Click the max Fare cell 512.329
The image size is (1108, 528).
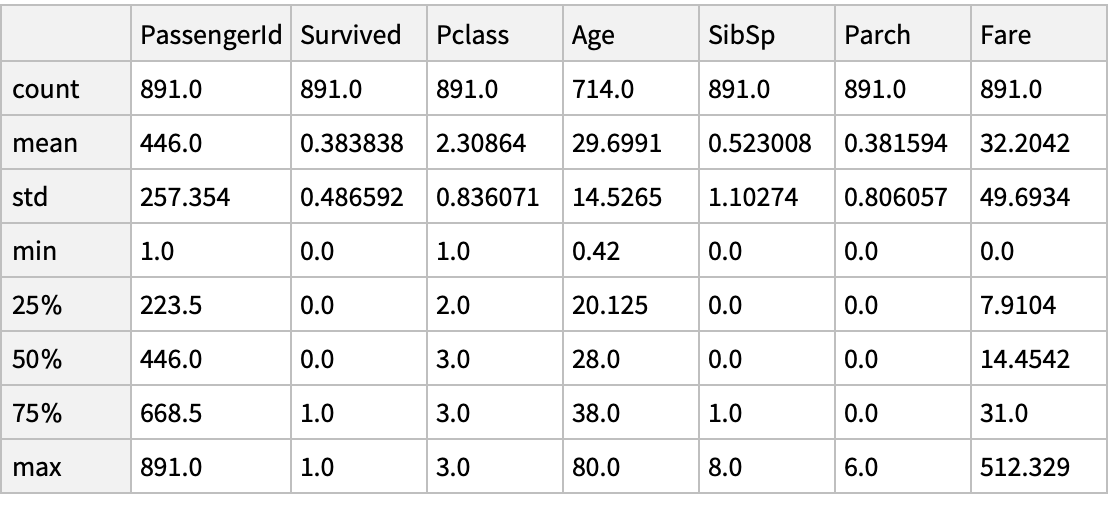pos(1027,467)
